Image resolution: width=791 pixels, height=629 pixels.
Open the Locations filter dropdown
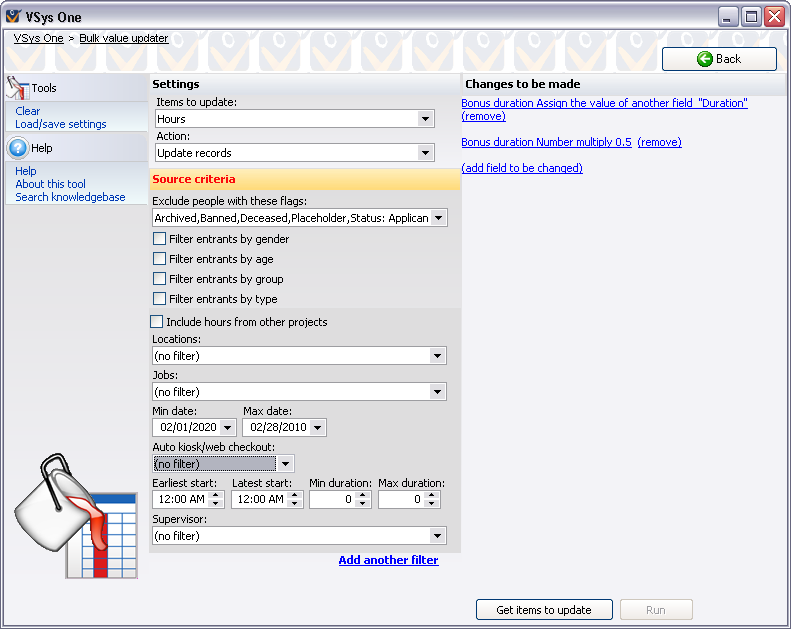[x=437, y=356]
